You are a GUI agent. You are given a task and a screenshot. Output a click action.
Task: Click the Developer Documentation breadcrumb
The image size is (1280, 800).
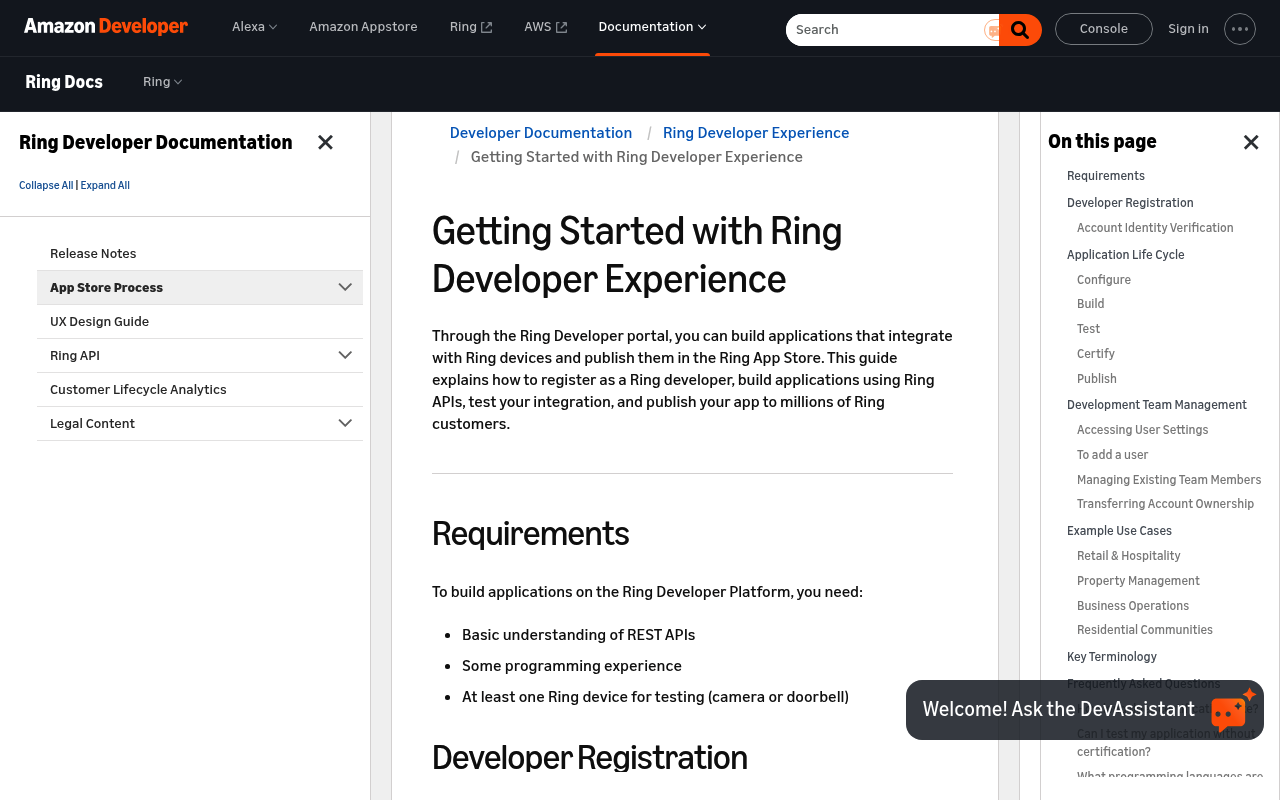coord(541,133)
